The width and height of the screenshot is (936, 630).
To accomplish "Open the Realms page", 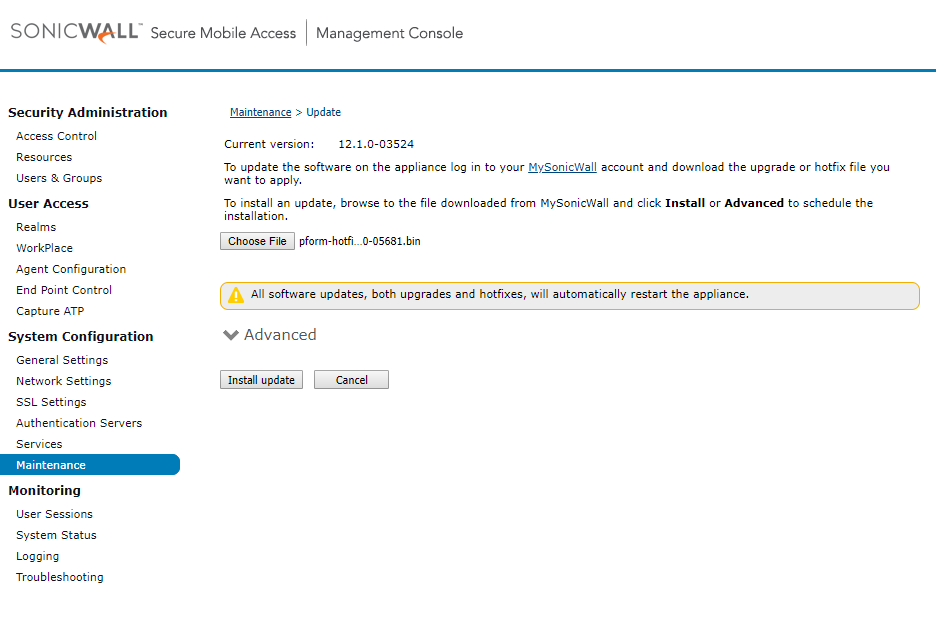I will 36,227.
